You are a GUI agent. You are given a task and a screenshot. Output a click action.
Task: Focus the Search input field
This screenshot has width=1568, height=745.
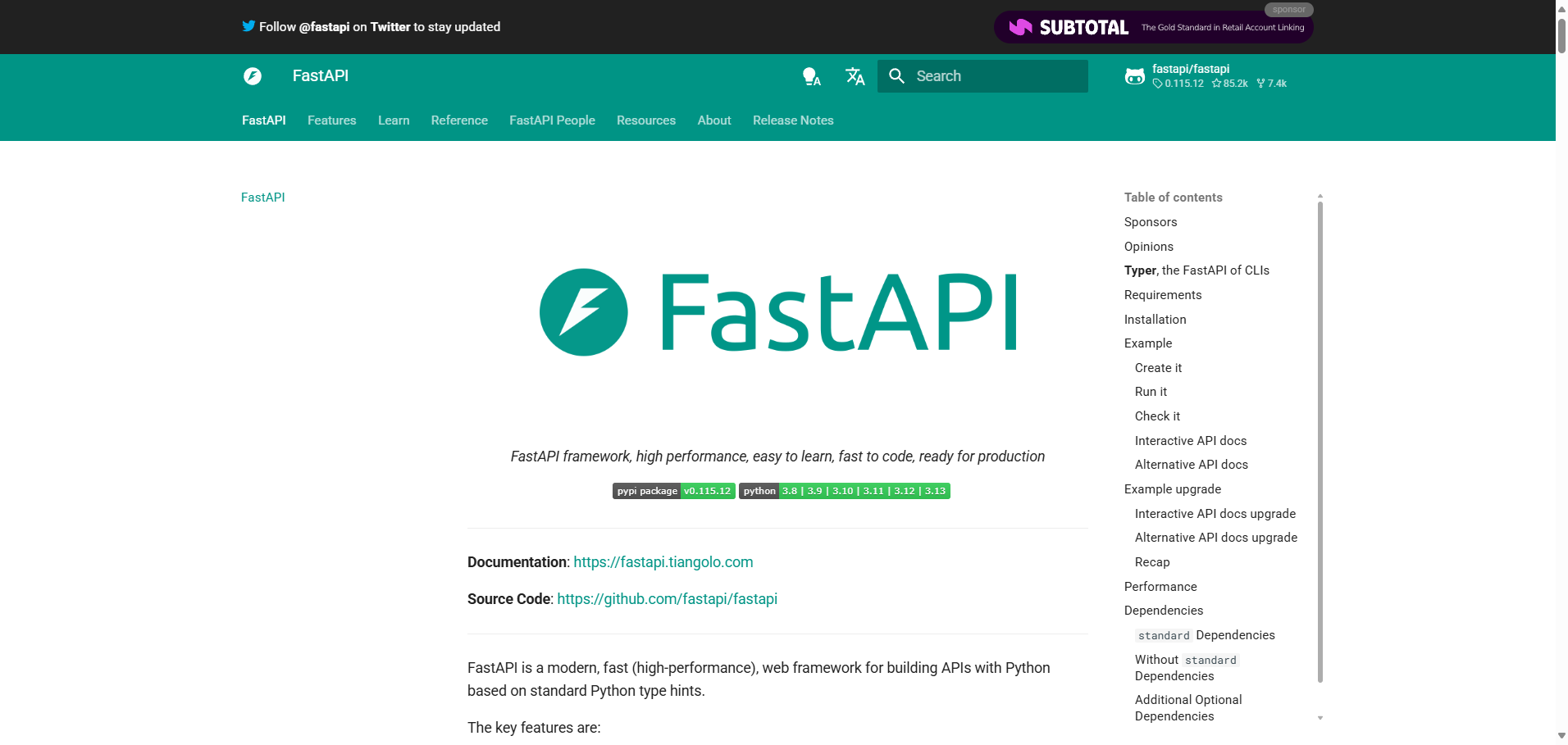pos(982,76)
